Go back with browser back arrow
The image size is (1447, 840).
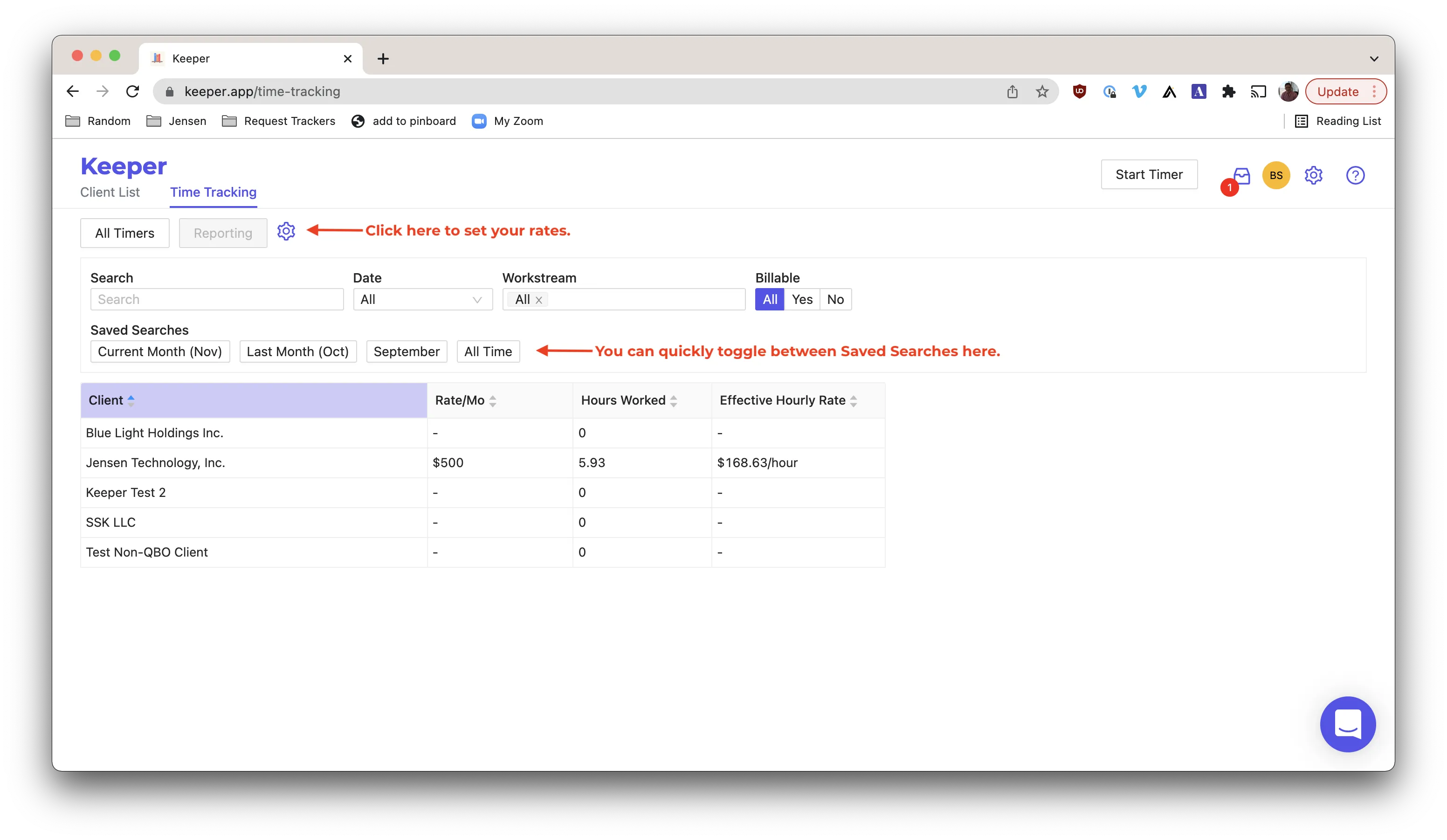pos(73,91)
